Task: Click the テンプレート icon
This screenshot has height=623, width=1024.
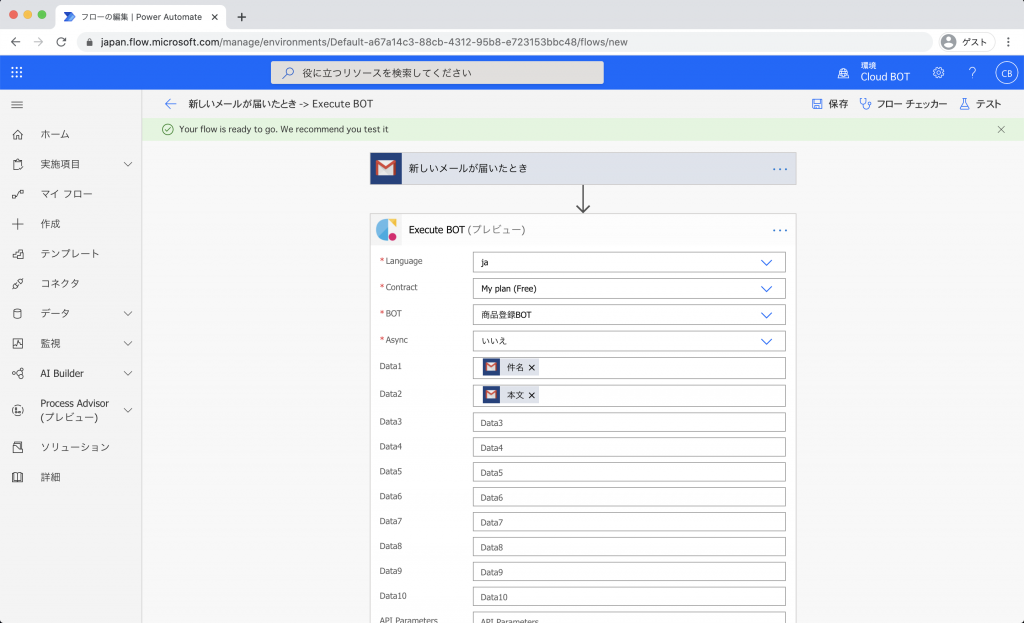Action: click(18, 254)
